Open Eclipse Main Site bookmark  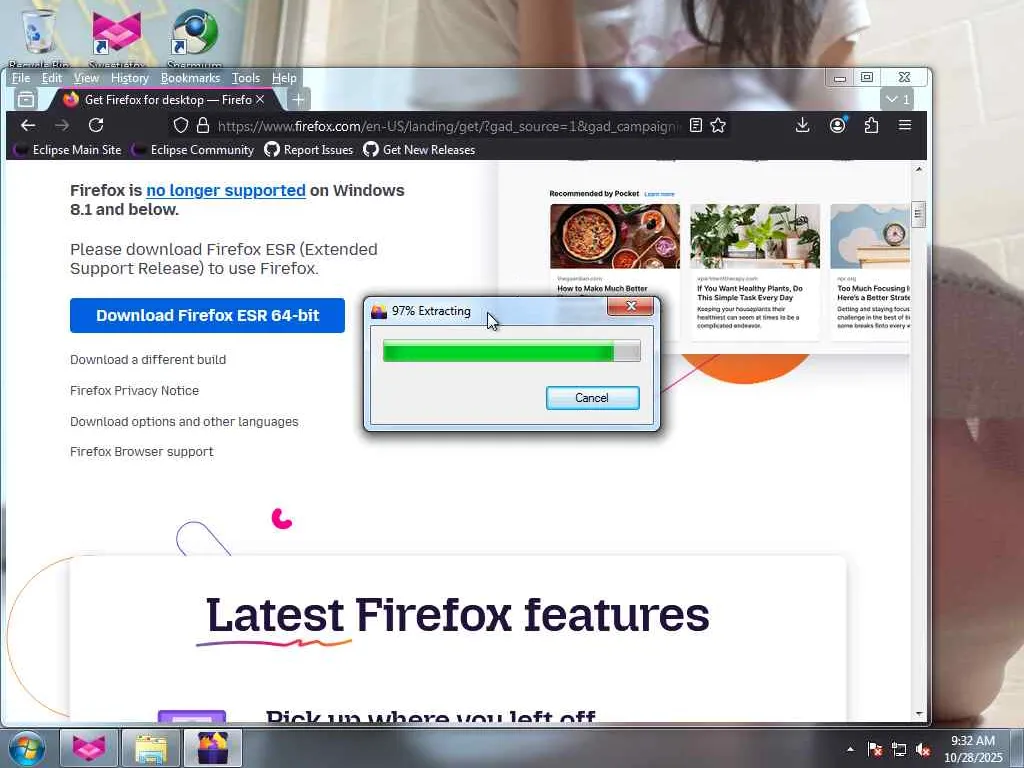68,150
